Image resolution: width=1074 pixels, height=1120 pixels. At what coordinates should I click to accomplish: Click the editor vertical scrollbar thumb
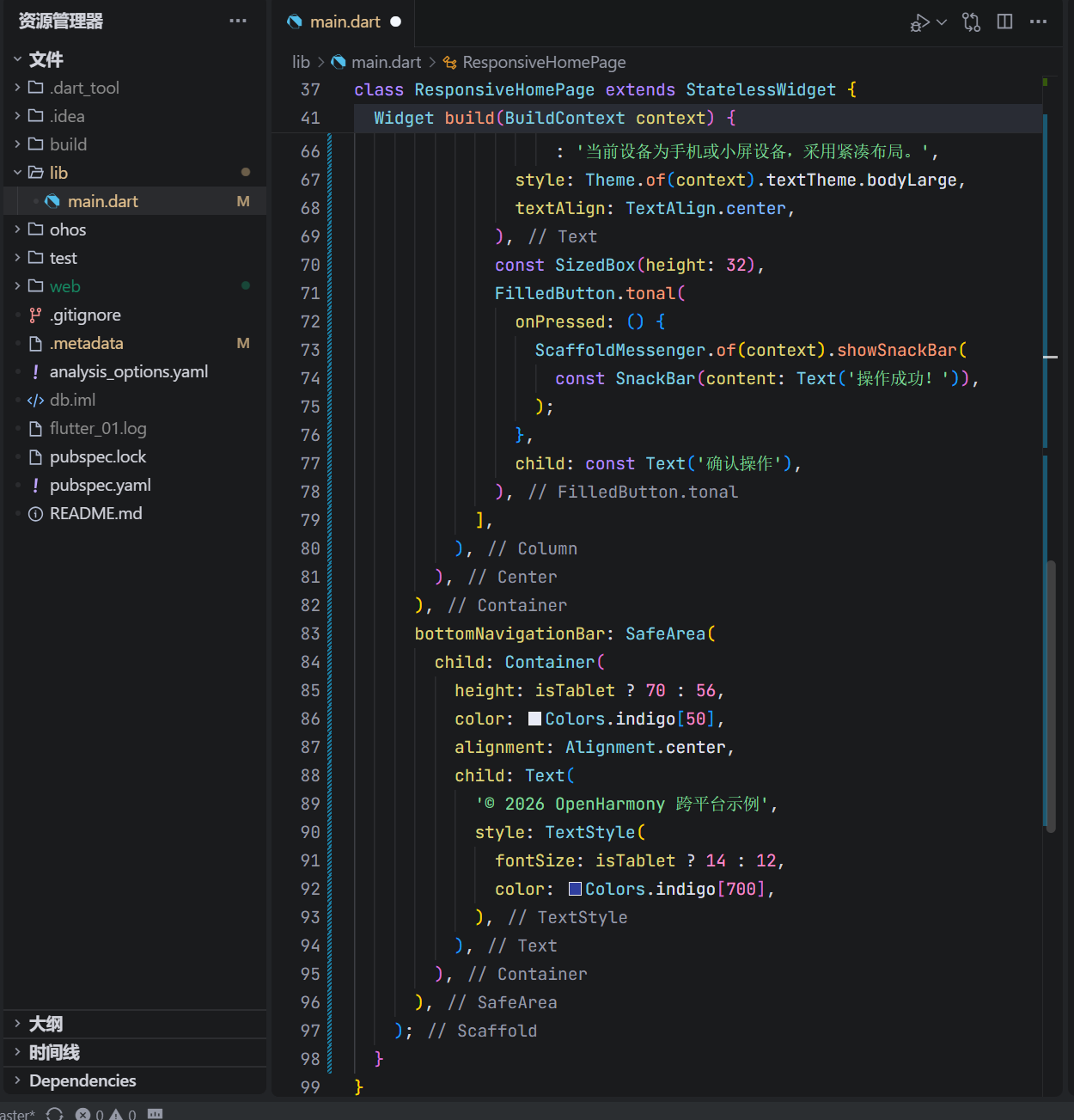coord(1051,696)
